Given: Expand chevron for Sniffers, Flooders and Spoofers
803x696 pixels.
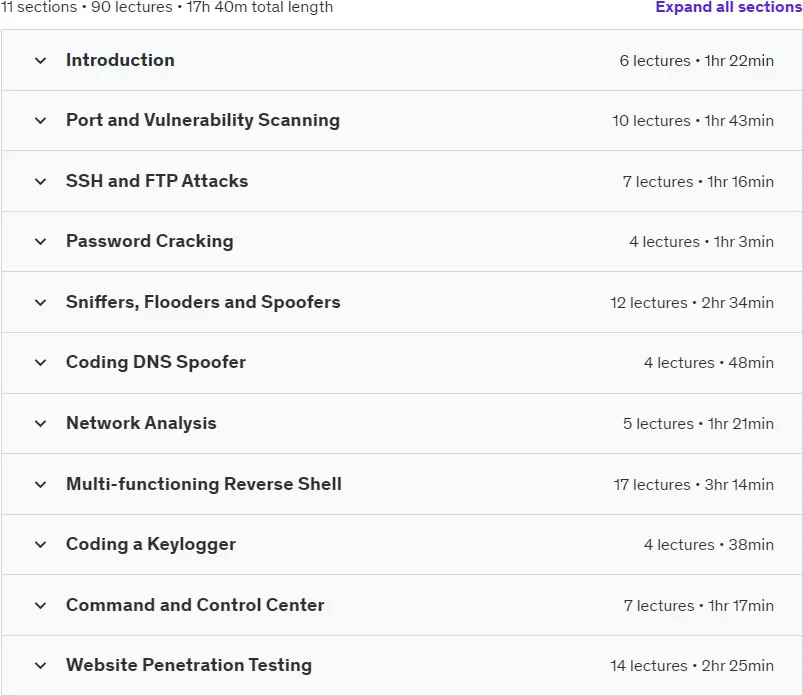Looking at the screenshot, I should pos(40,303).
